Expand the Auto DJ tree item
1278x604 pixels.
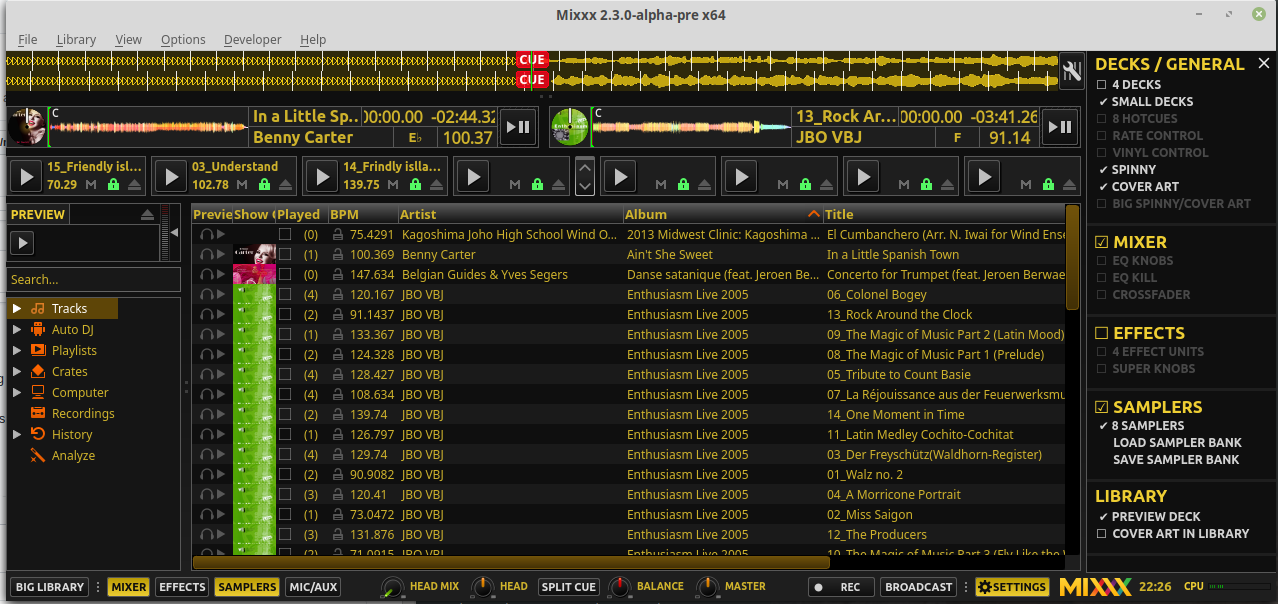17,330
